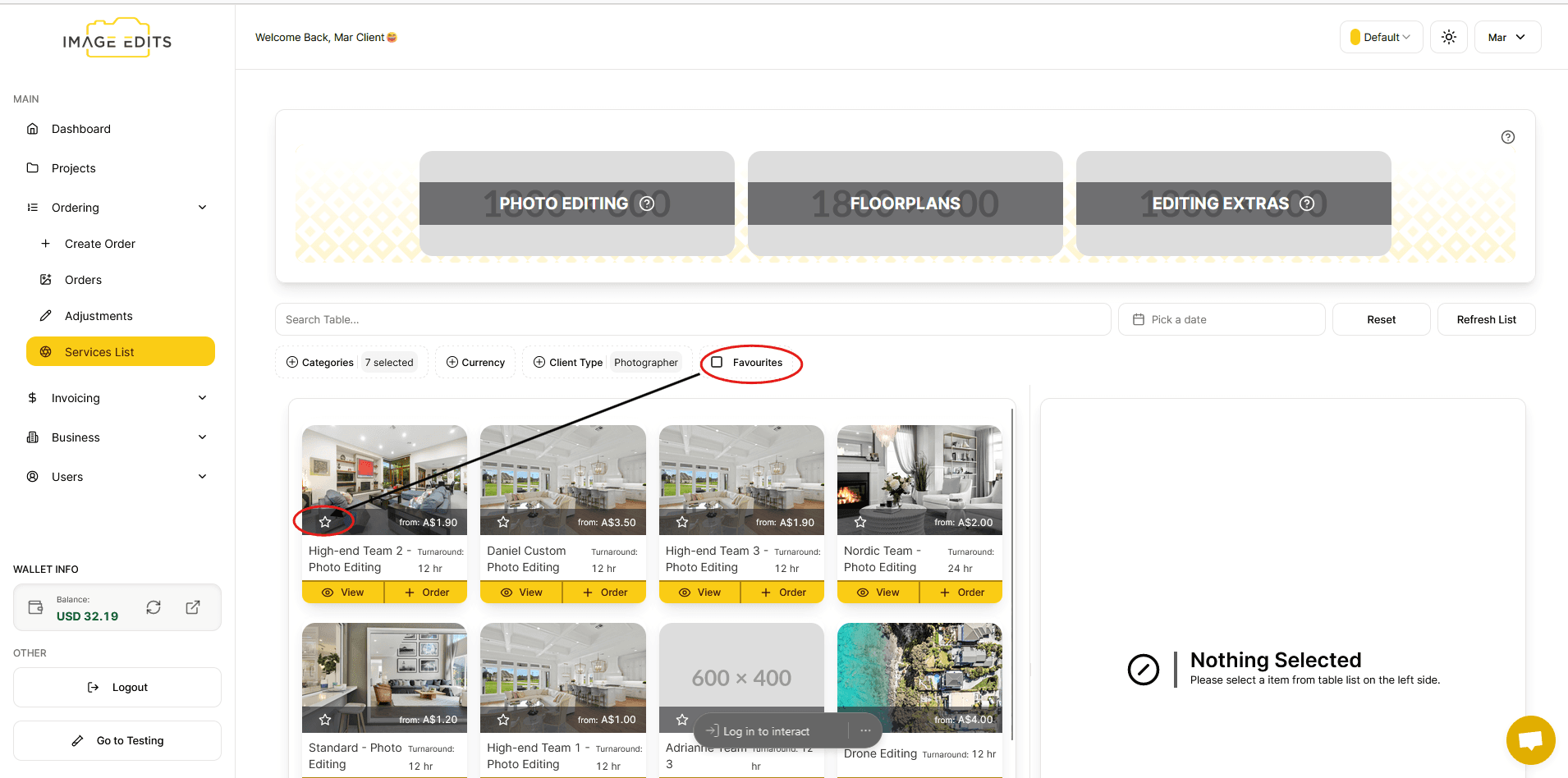1568x778 pixels.
Task: Toggle the light/dark theme sun icon
Action: [x=1449, y=37]
